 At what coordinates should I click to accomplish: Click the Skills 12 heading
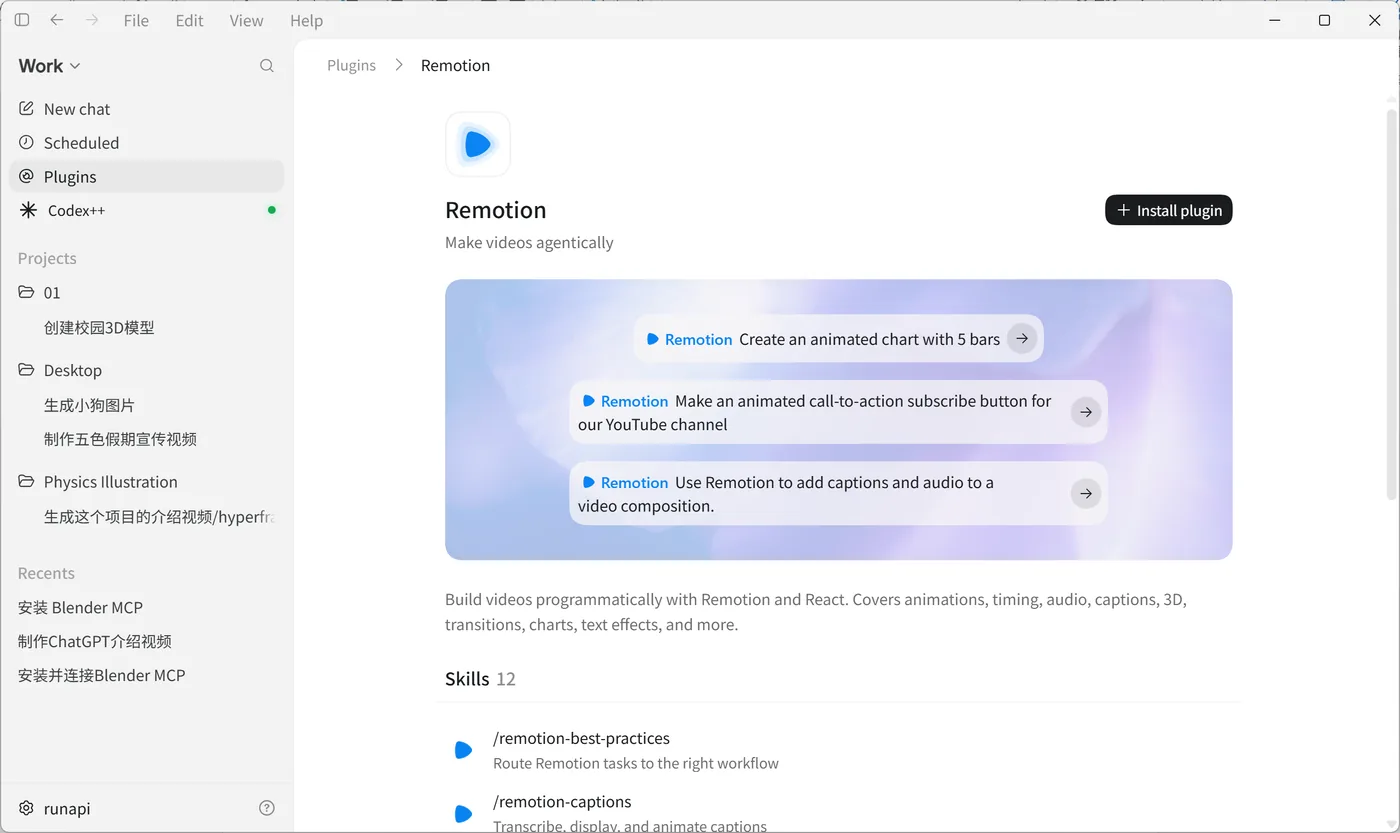480,679
